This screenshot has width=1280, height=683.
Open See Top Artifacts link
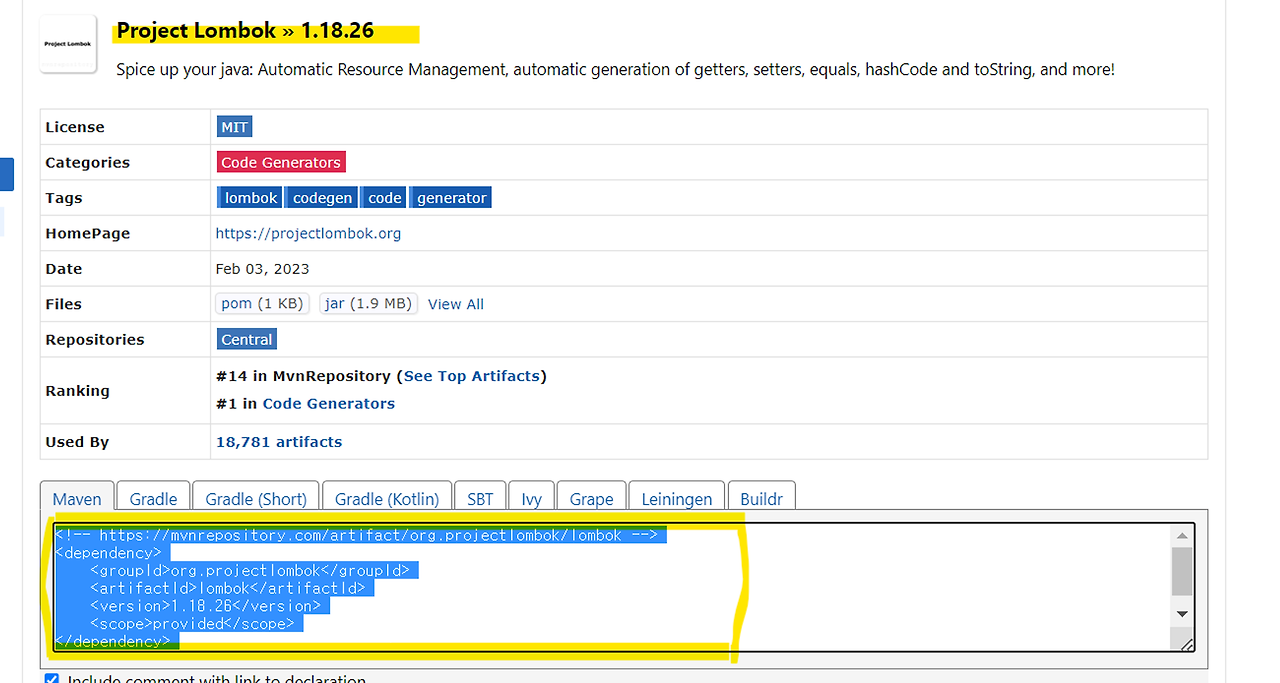tap(472, 376)
